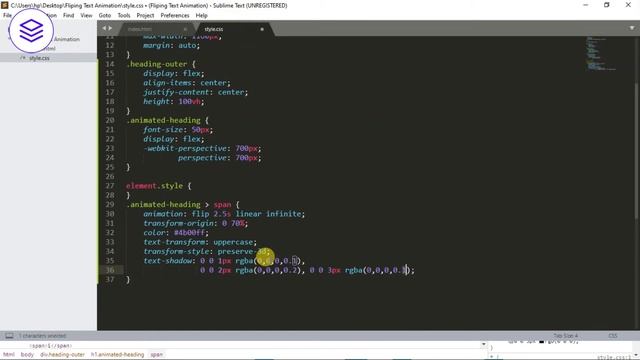This screenshot has width=640, height=360.
Task: Click linear infinite in the animation line
Action: (x=268, y=214)
